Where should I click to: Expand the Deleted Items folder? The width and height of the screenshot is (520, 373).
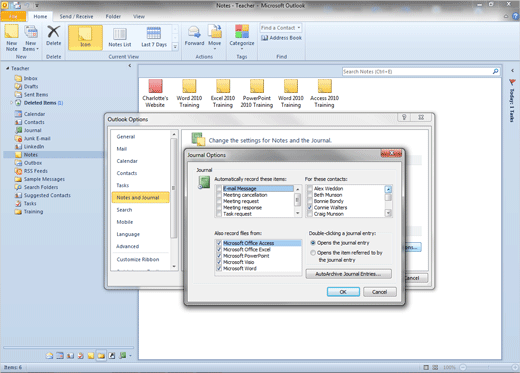[11, 103]
